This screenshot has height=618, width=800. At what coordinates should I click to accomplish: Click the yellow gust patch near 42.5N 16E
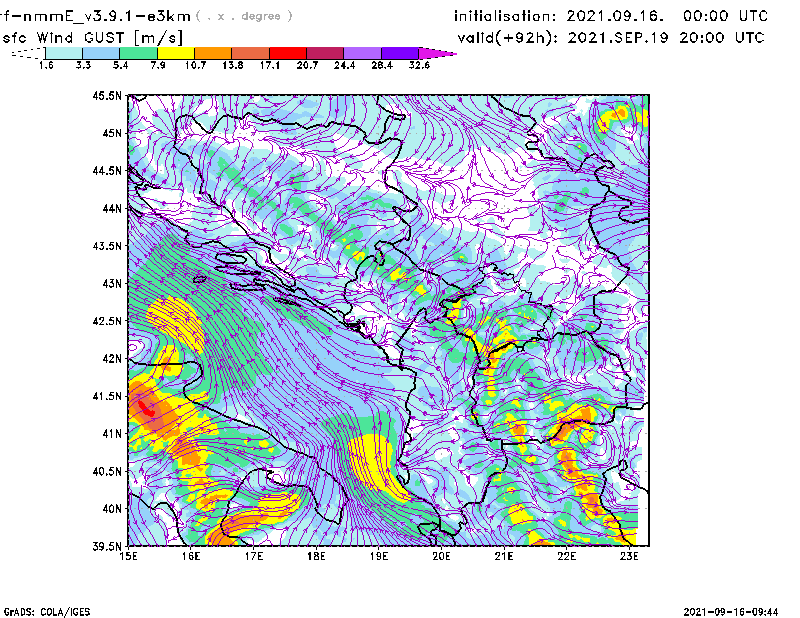coord(176,323)
